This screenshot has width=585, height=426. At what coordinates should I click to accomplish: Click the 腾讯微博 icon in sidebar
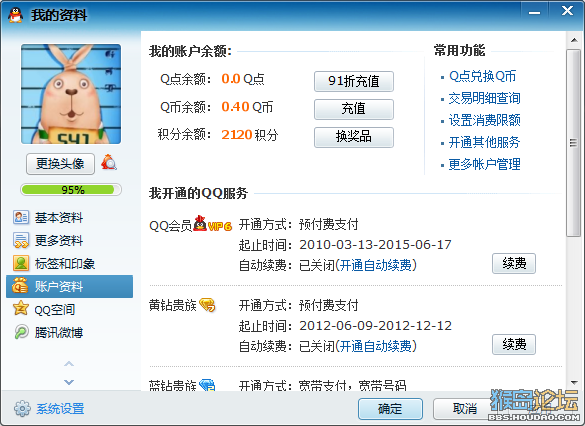coord(21,332)
